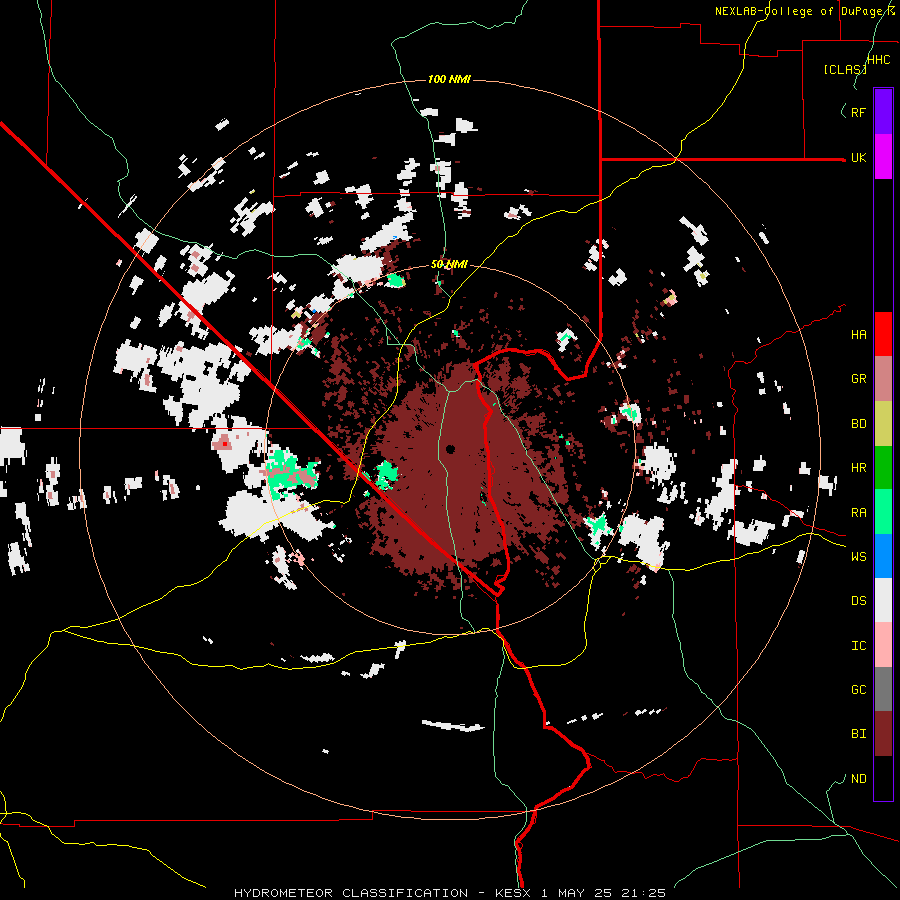This screenshot has width=900, height=900.
Task: Click the HHC product label
Action: pos(878,60)
